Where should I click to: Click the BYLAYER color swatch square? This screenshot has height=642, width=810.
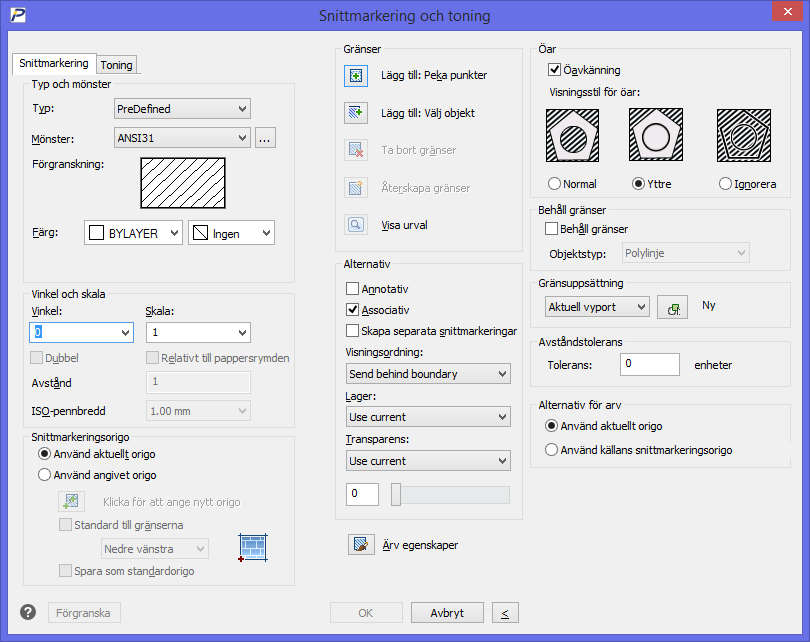(97, 233)
